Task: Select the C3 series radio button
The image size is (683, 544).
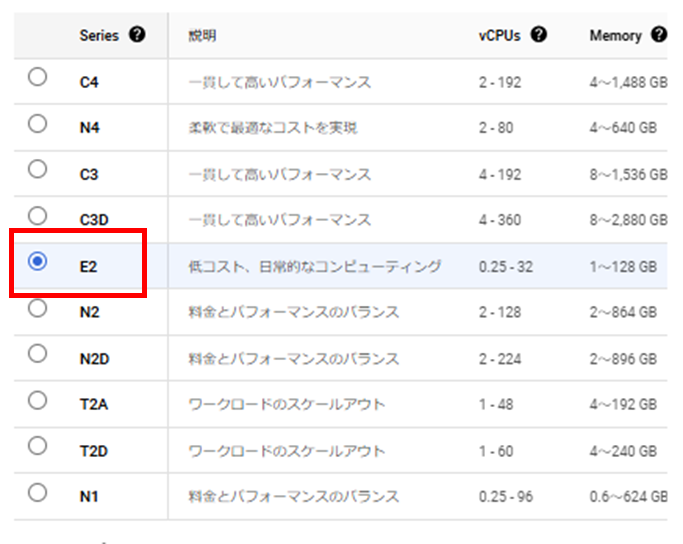Action: point(37,169)
